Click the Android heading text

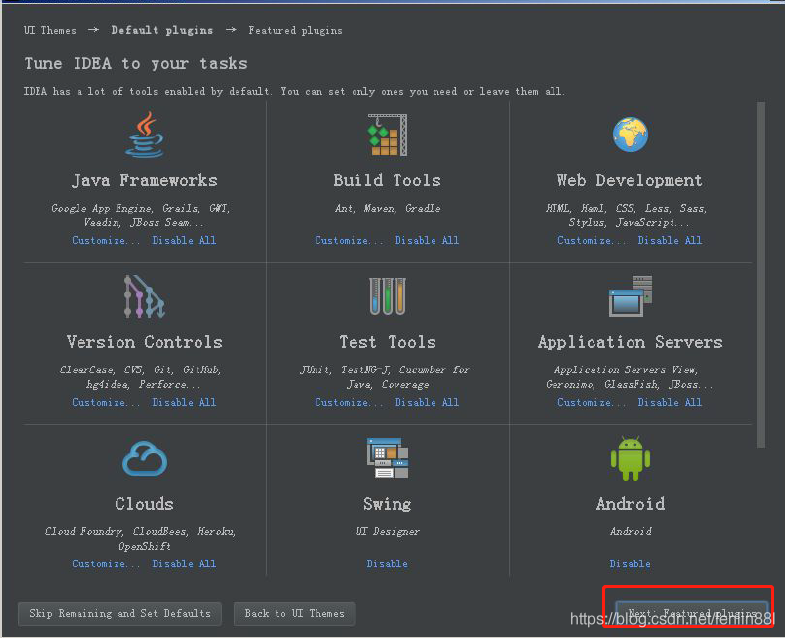click(630, 504)
